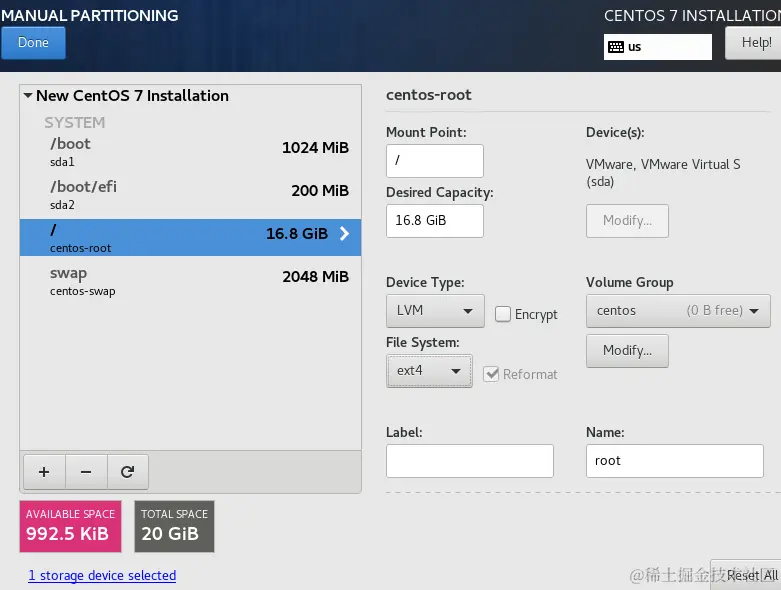Click the keyboard layout icon next to us
This screenshot has width=781, height=590.
tap(616, 47)
